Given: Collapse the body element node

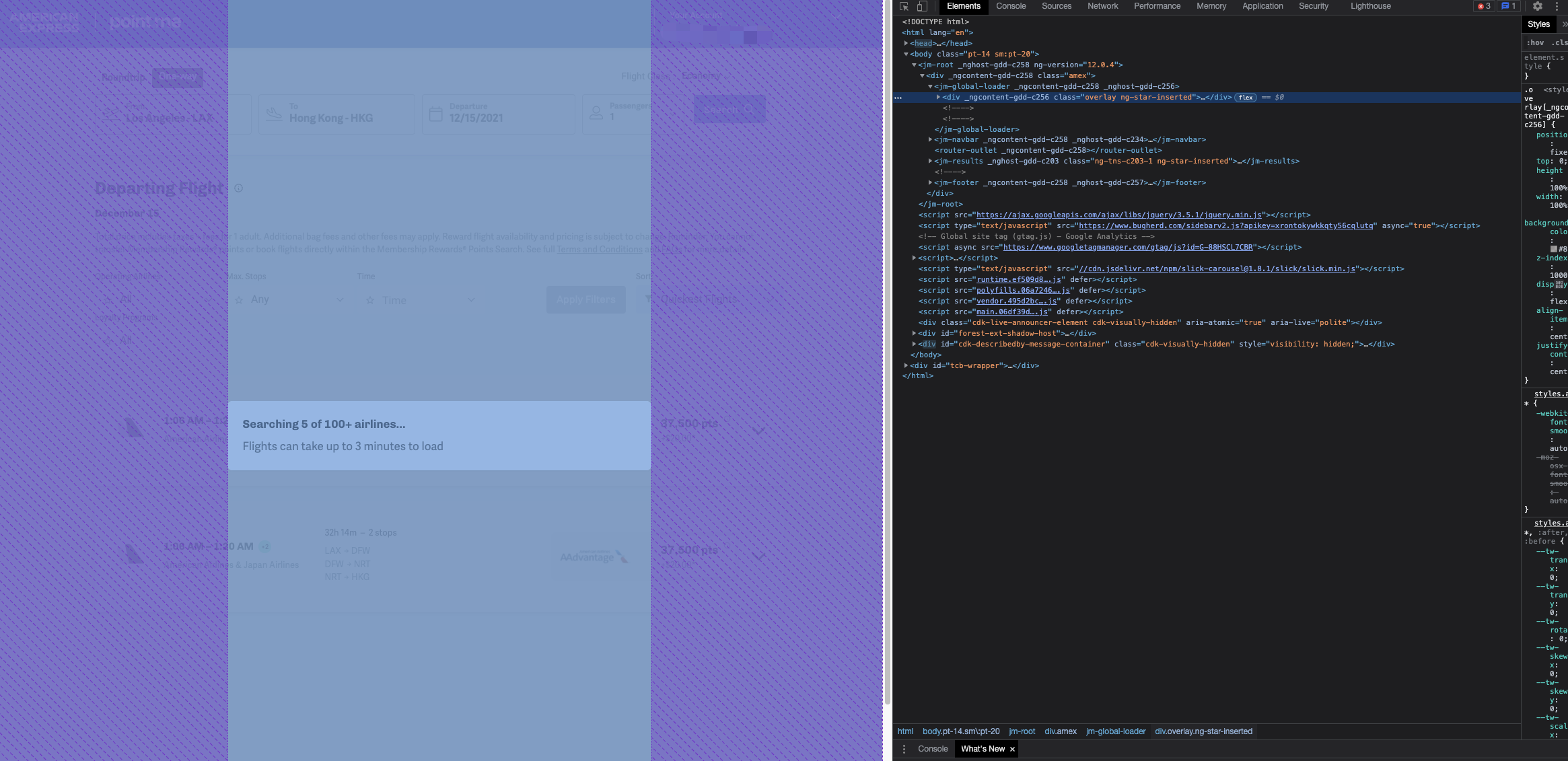Looking at the screenshot, I should [906, 54].
